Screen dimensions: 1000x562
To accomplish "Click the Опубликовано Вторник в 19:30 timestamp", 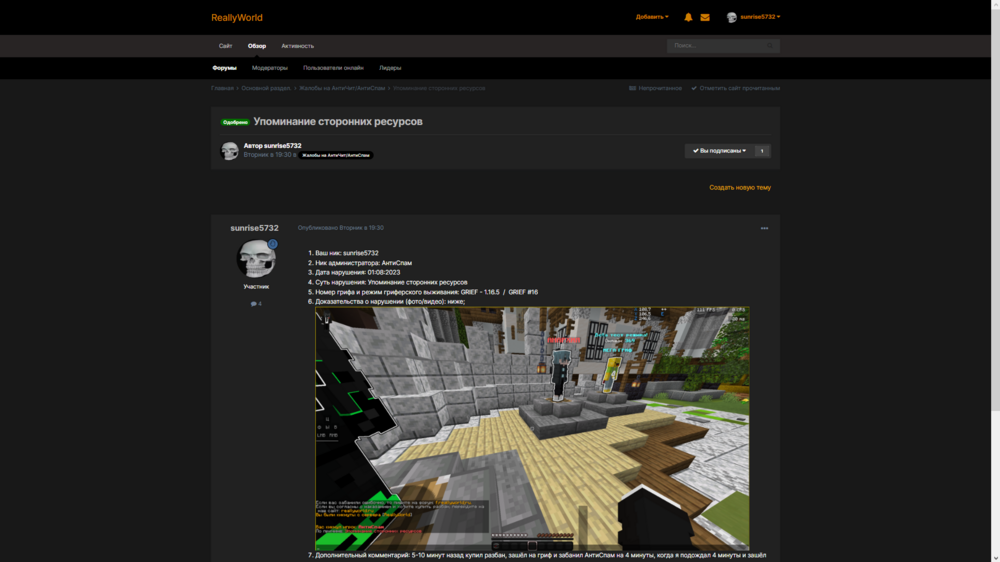I will (341, 228).
